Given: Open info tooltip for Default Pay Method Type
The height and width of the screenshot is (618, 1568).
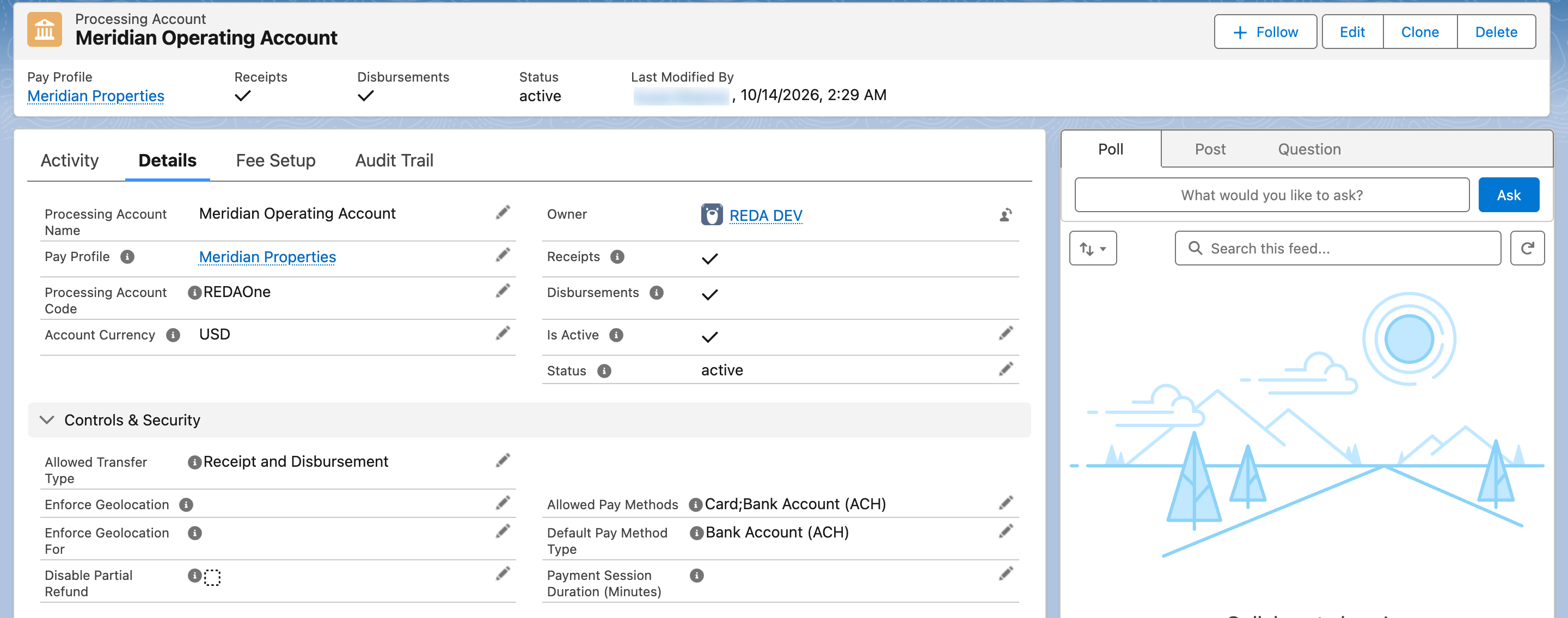Looking at the screenshot, I should (x=696, y=534).
